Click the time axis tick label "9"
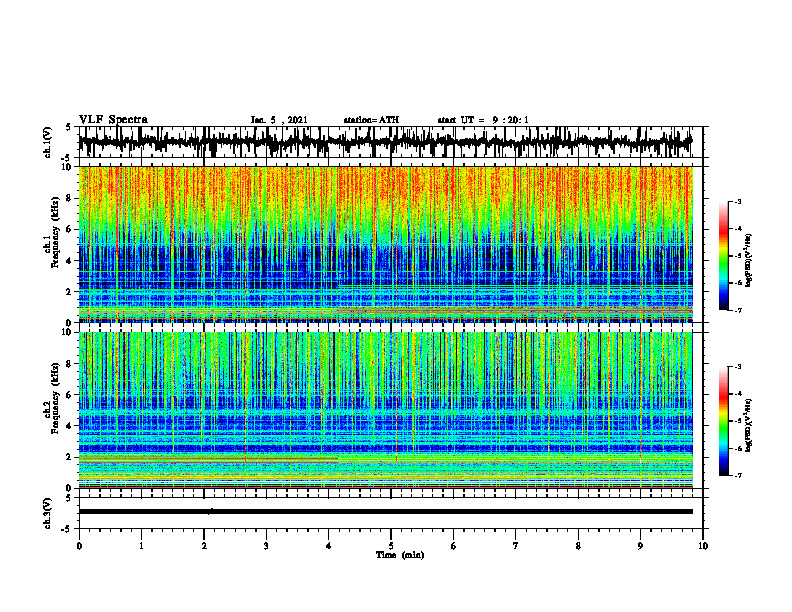792x612 pixels. (x=640, y=546)
